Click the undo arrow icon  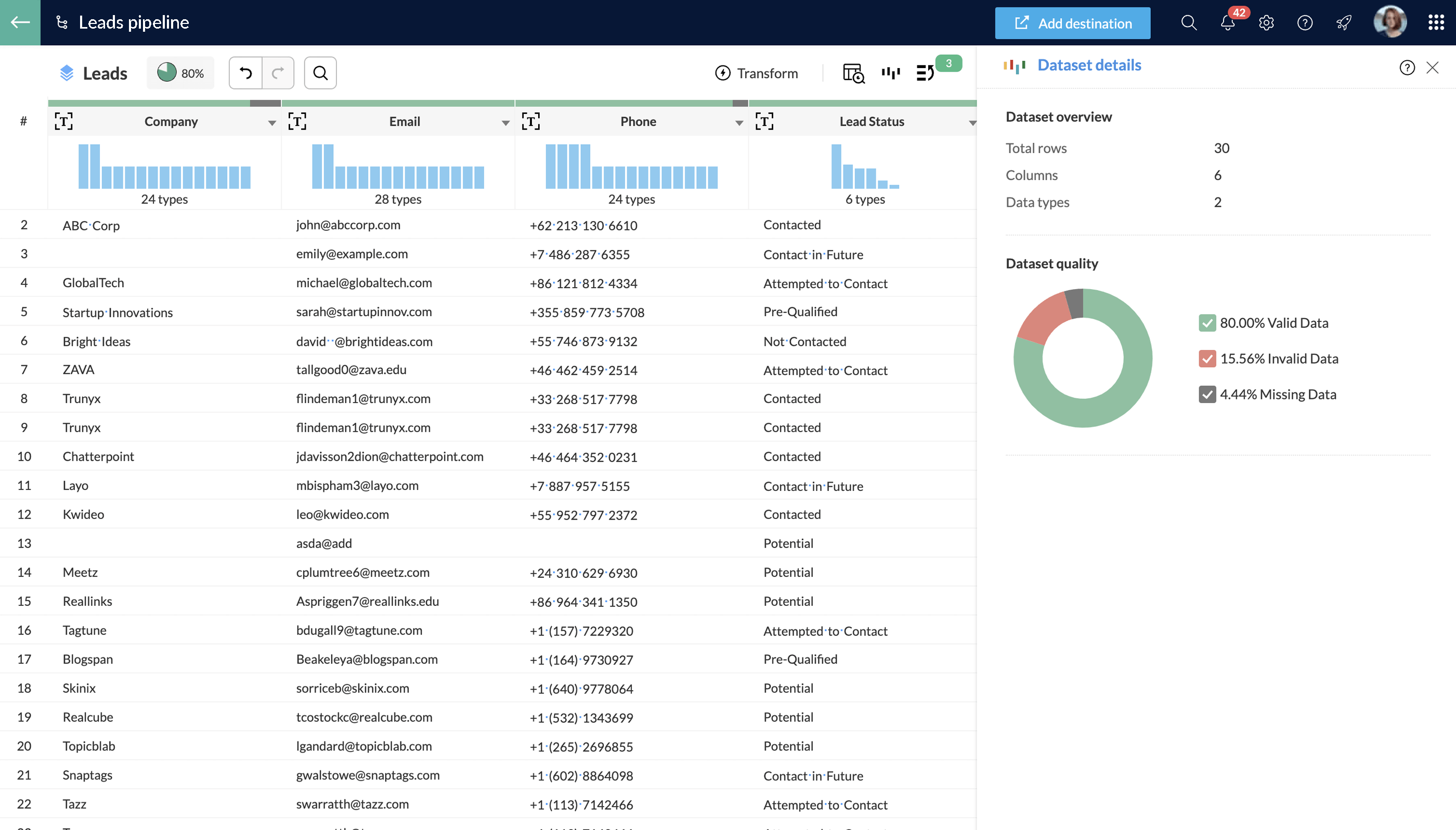(246, 72)
